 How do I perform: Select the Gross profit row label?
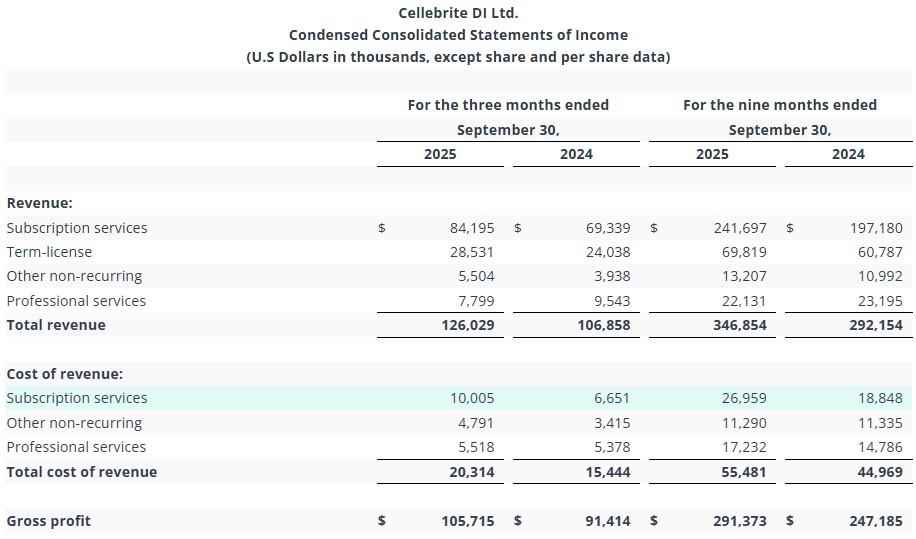(x=49, y=521)
